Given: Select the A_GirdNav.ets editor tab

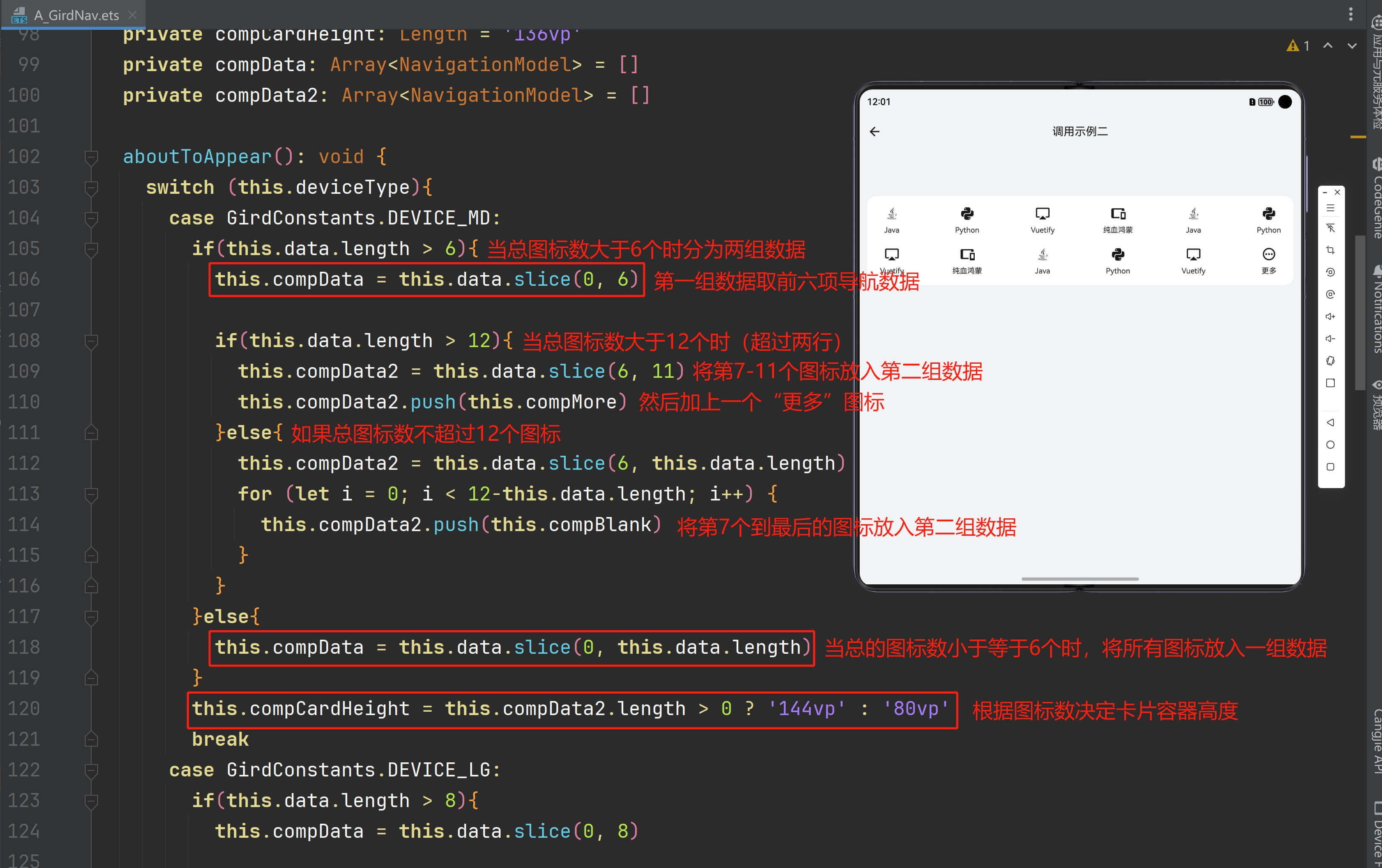Looking at the screenshot, I should tap(76, 15).
